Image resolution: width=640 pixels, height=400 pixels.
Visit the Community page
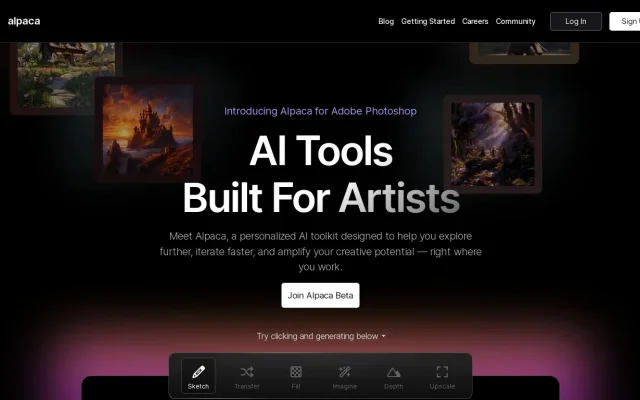click(515, 21)
